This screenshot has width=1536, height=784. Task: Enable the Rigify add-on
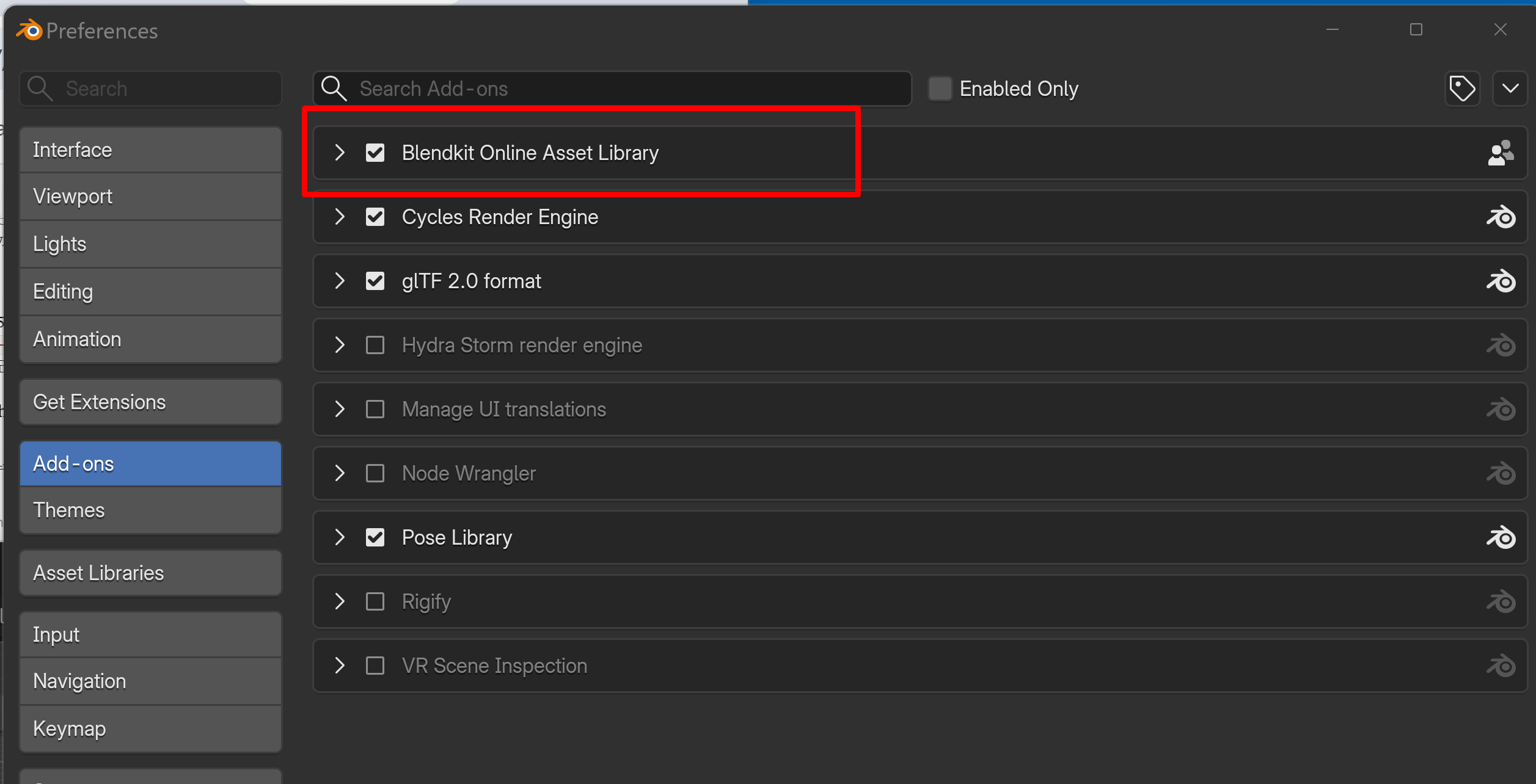(375, 601)
